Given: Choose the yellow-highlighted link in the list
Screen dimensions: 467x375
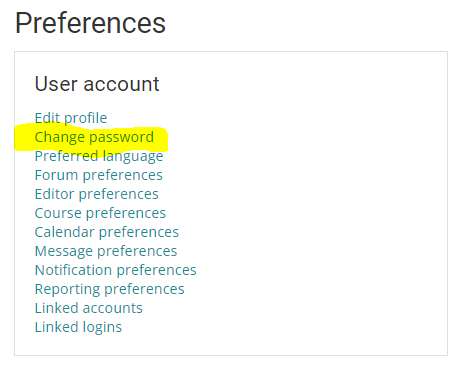Looking at the screenshot, I should (94, 137).
